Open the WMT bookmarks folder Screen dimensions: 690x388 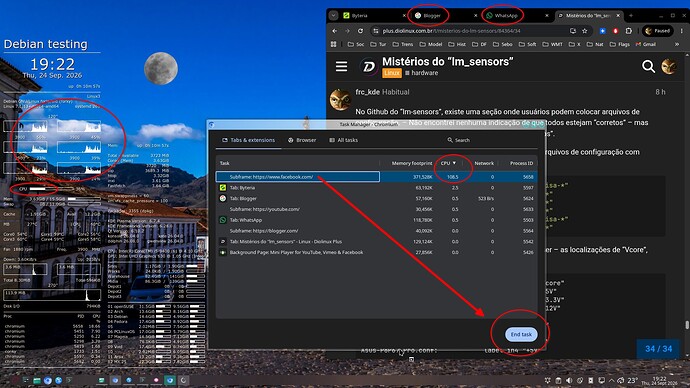pos(552,44)
